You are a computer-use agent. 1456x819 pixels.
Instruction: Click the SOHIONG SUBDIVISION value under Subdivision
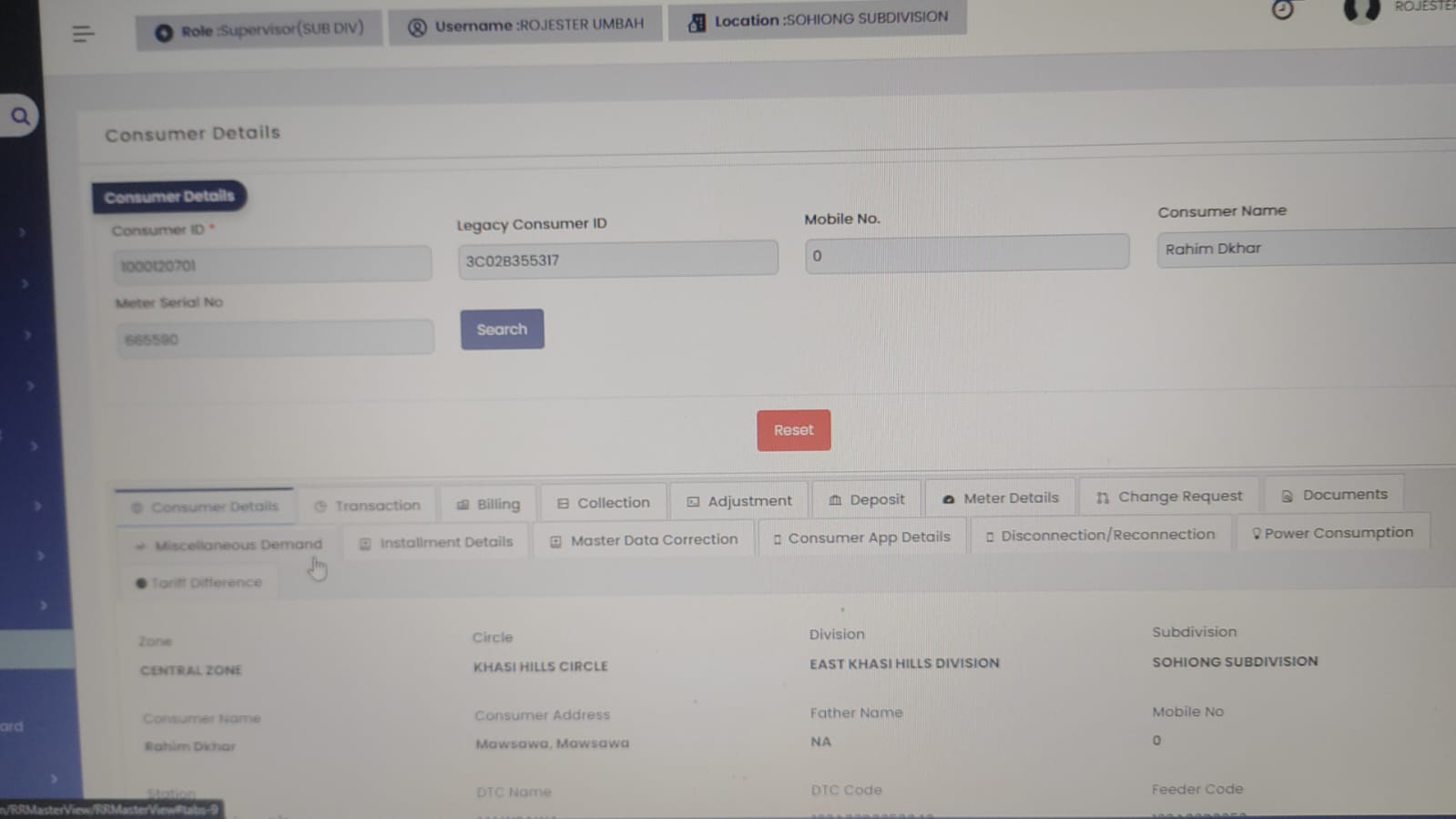coord(1235,661)
